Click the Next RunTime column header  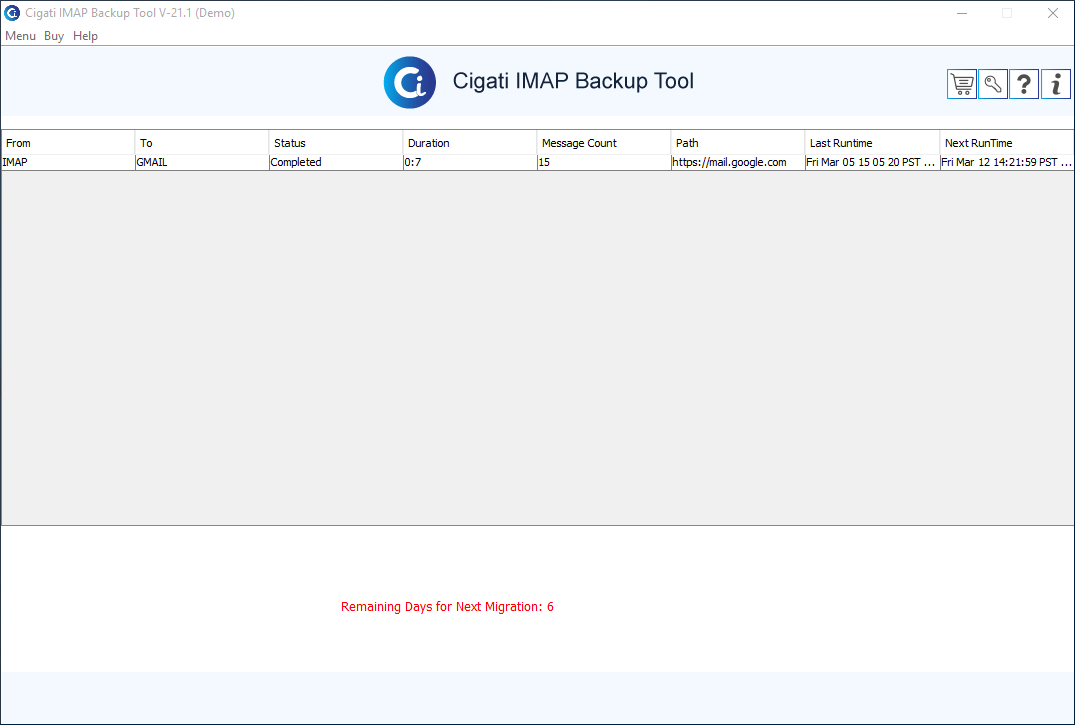tap(1007, 143)
